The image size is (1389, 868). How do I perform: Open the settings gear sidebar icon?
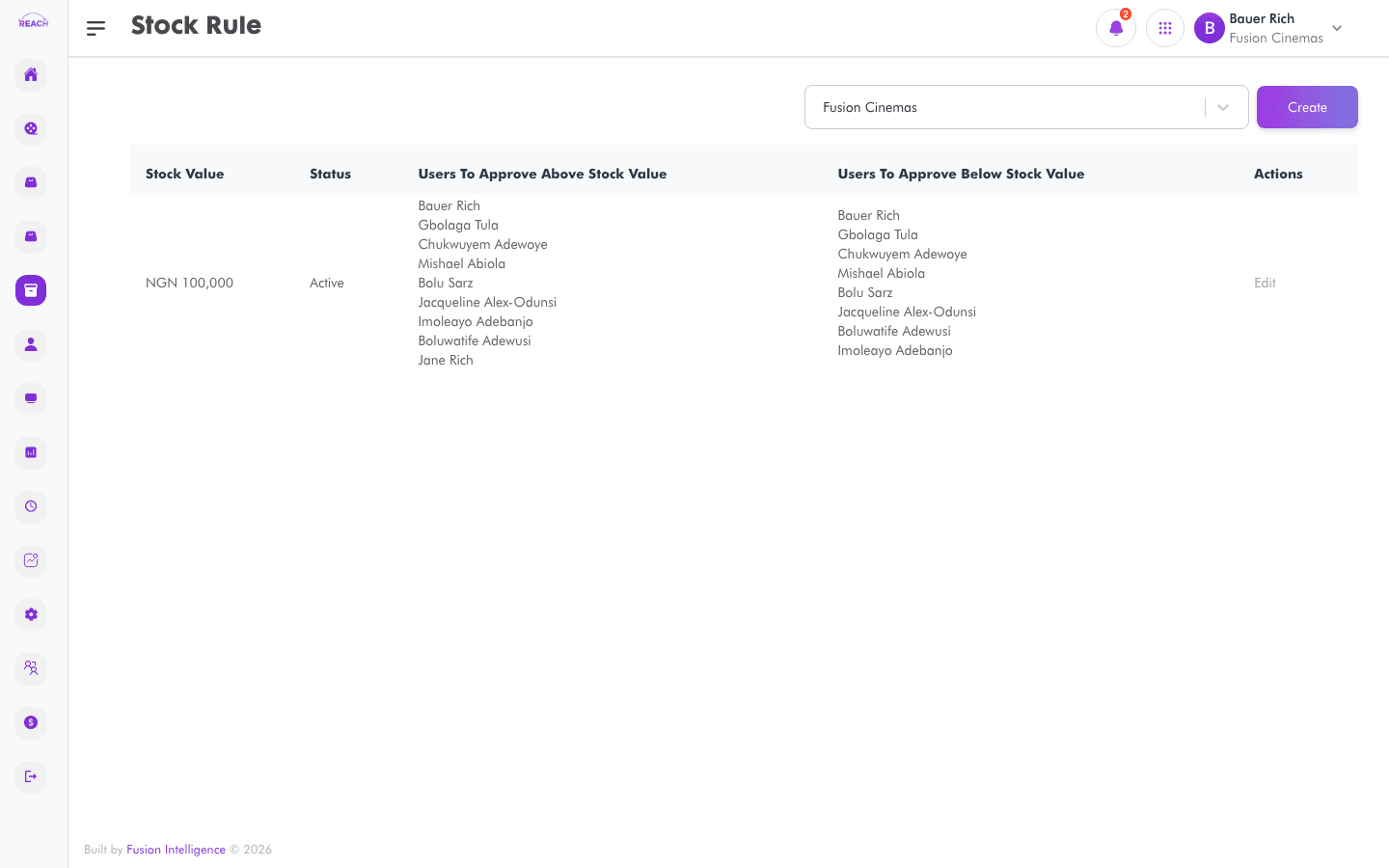click(x=31, y=614)
